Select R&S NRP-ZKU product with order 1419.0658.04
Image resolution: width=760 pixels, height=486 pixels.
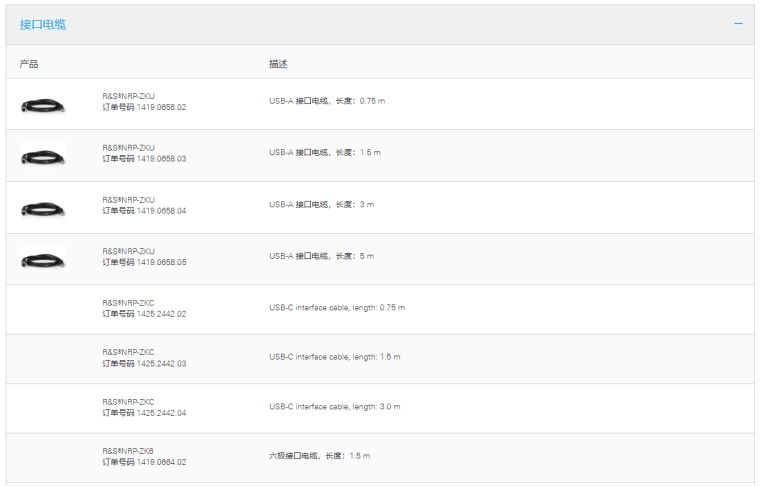pyautogui.click(x=129, y=200)
